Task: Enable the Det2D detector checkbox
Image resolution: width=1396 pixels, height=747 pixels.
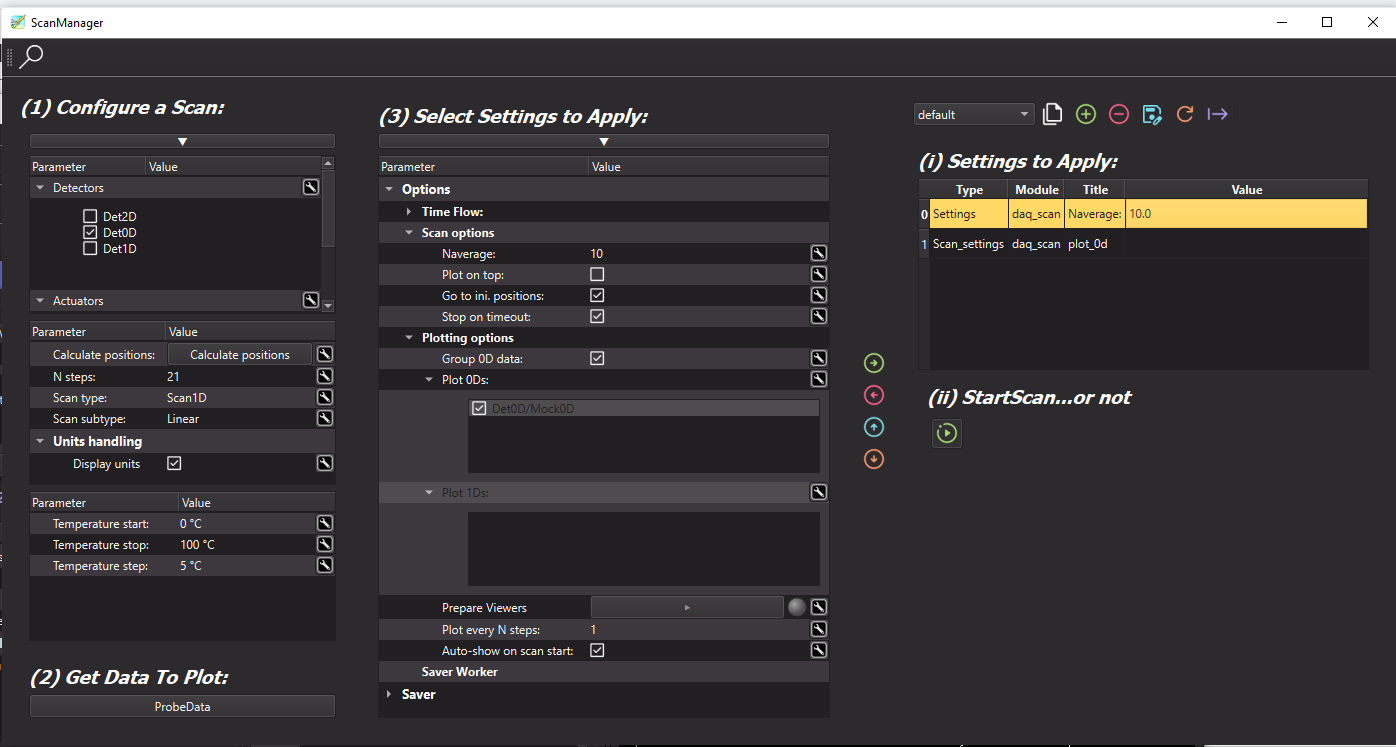Action: pyautogui.click(x=90, y=216)
